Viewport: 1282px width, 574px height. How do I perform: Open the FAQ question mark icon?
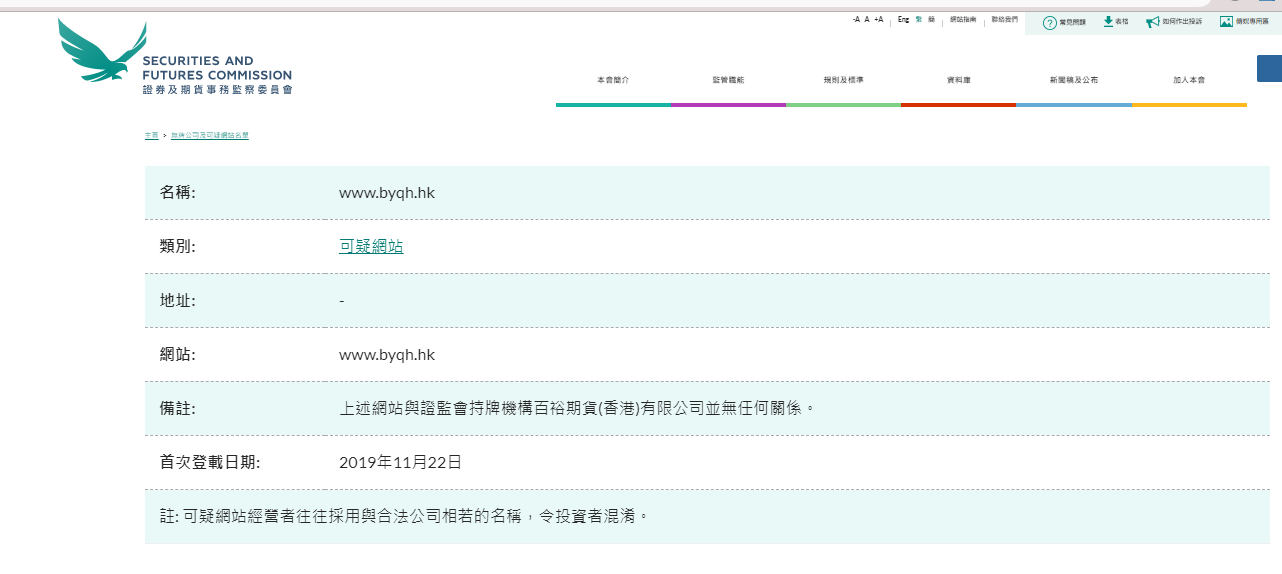pyautogui.click(x=1049, y=22)
